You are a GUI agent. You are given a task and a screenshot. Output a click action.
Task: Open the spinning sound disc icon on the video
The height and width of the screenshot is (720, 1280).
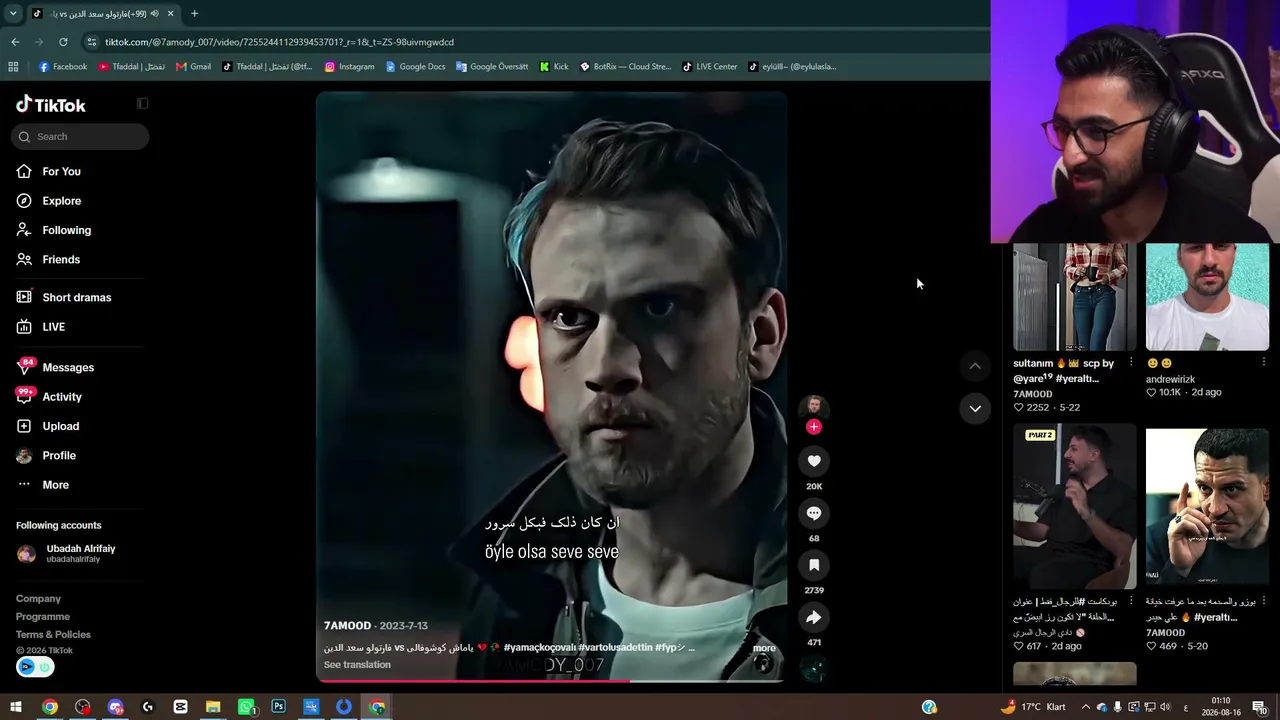pos(814,669)
